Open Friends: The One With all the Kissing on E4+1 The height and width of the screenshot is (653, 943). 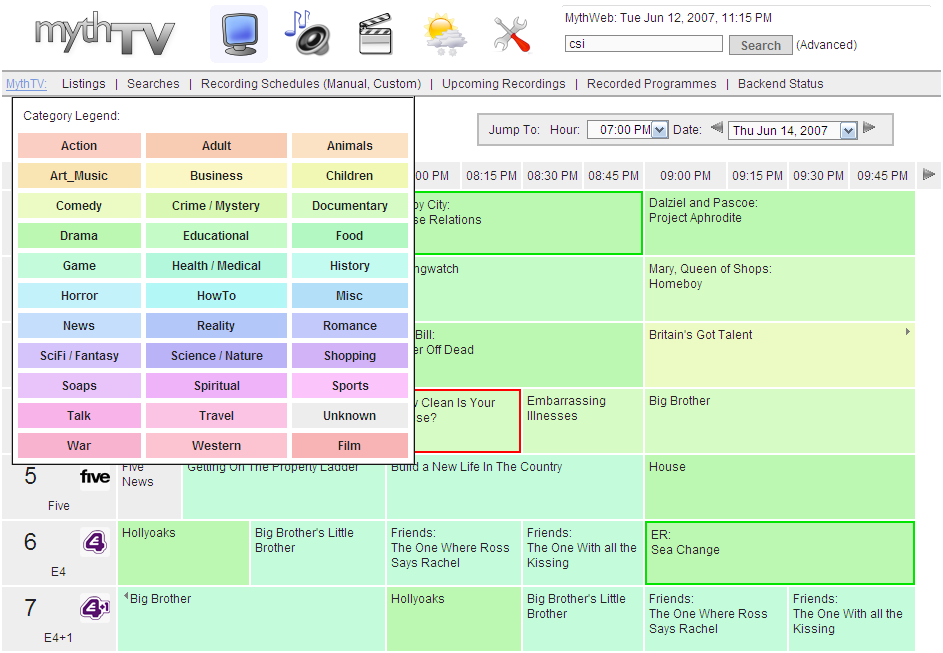(x=852, y=619)
